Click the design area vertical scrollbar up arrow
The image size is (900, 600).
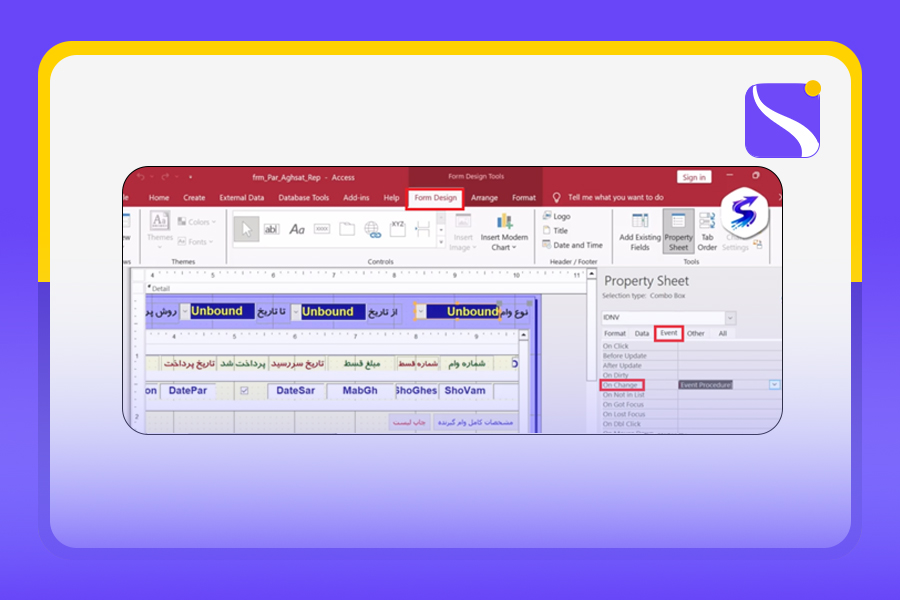tap(591, 274)
